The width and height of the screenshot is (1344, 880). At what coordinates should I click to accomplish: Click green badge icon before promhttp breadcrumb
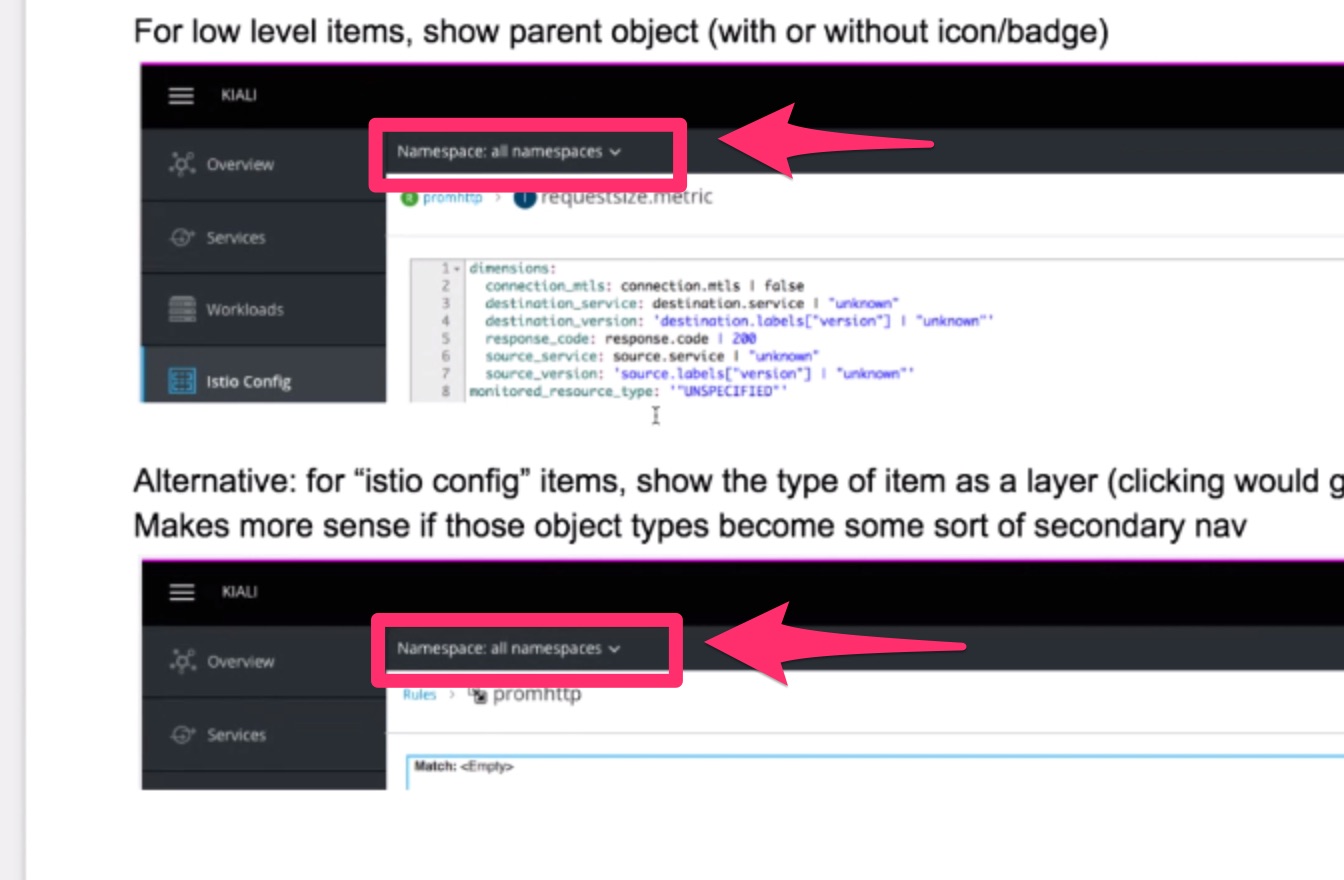pyautogui.click(x=408, y=198)
